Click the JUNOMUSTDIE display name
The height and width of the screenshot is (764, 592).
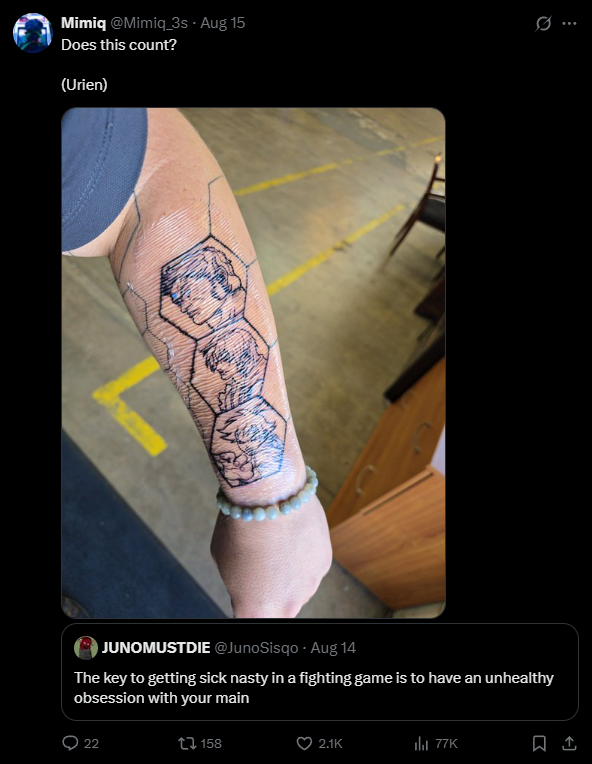pos(156,648)
